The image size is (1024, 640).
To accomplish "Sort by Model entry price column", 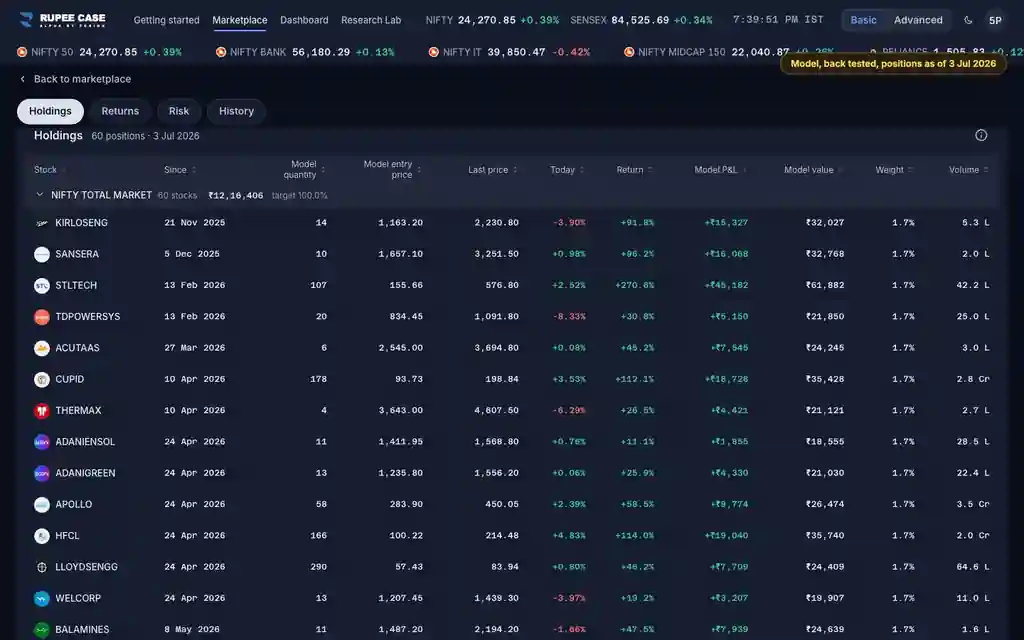I will coord(392,169).
